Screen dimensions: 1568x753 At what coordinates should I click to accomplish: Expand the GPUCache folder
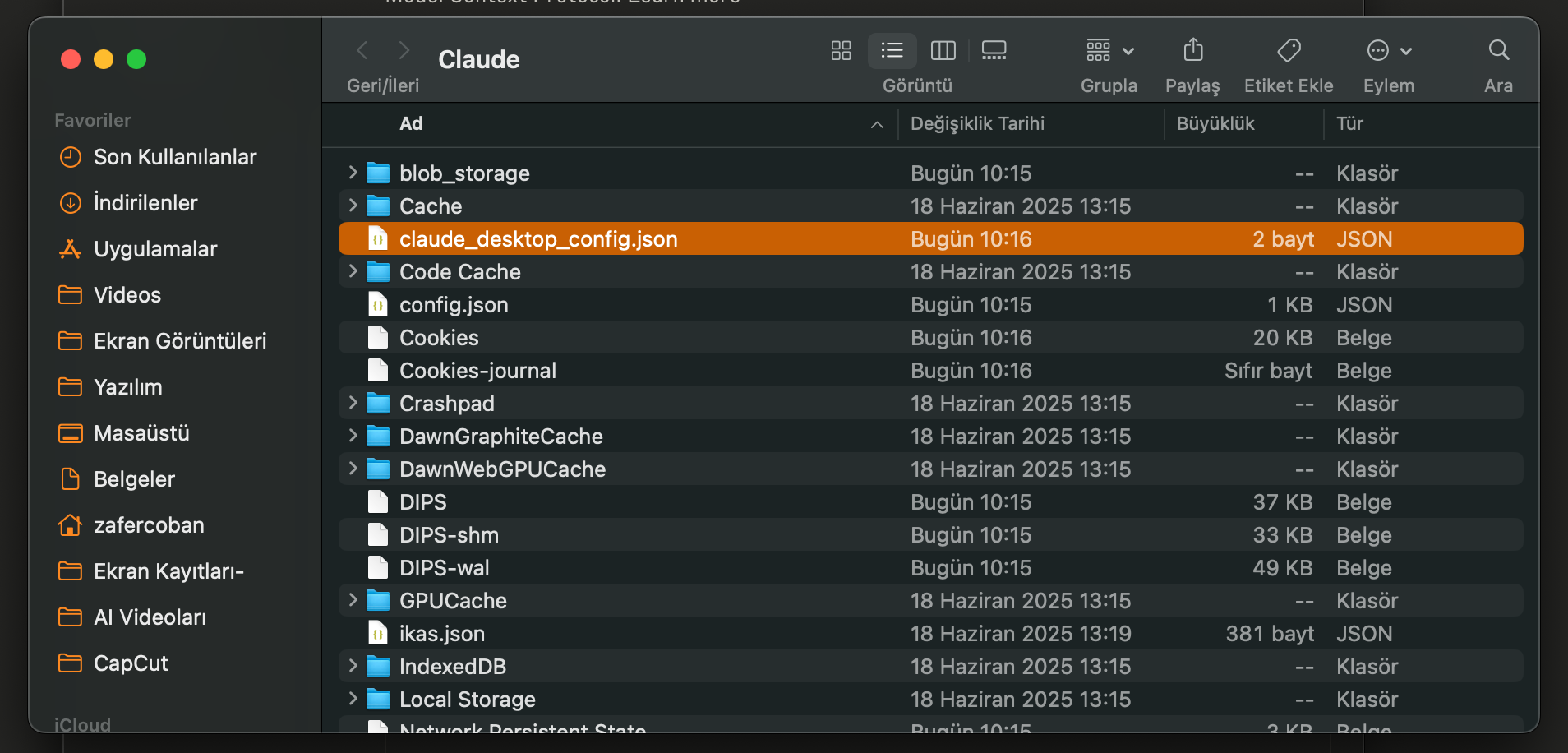[353, 600]
